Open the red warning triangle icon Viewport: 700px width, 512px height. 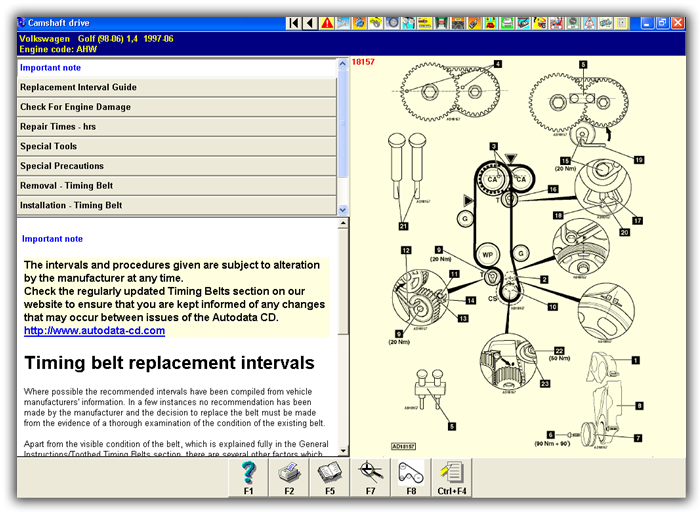[x=327, y=23]
